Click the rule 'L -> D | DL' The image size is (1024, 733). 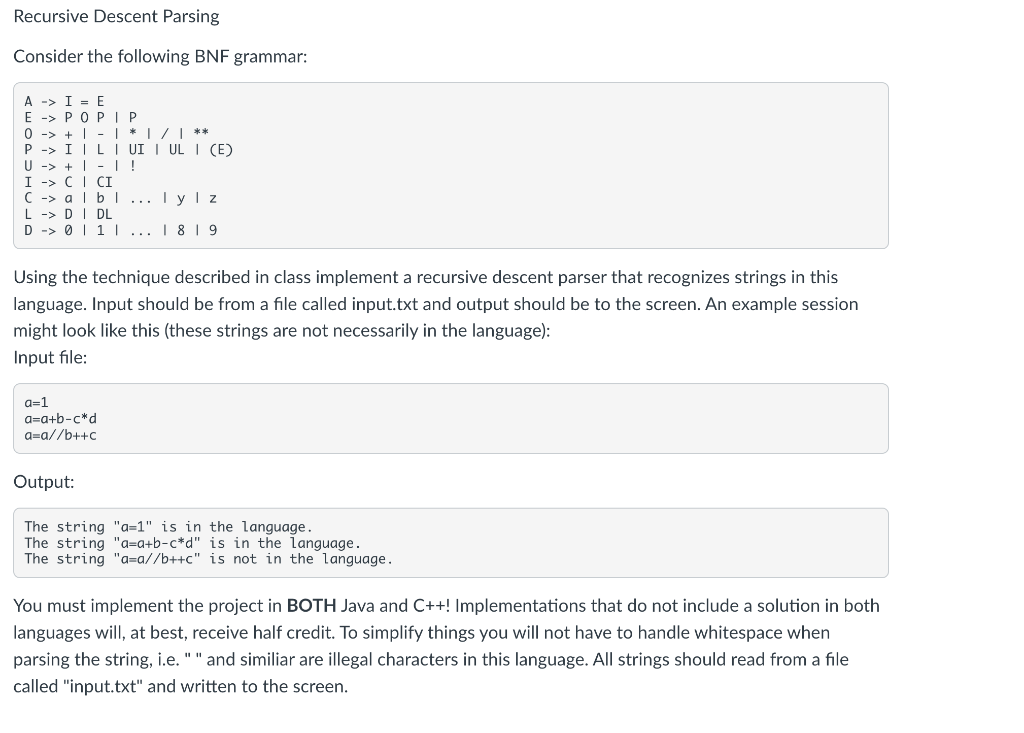[69, 214]
